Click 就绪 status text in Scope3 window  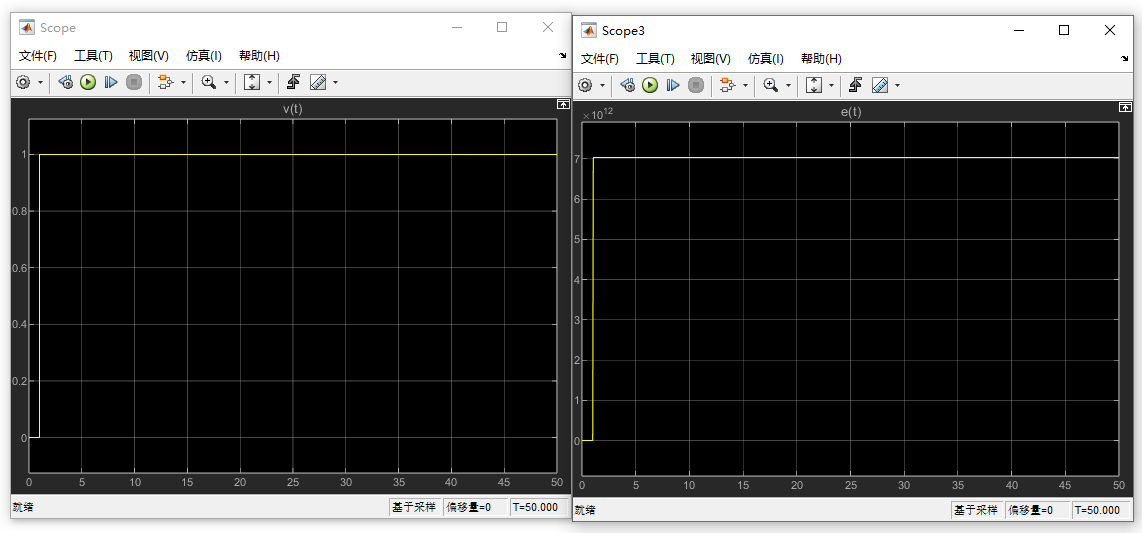[x=585, y=510]
